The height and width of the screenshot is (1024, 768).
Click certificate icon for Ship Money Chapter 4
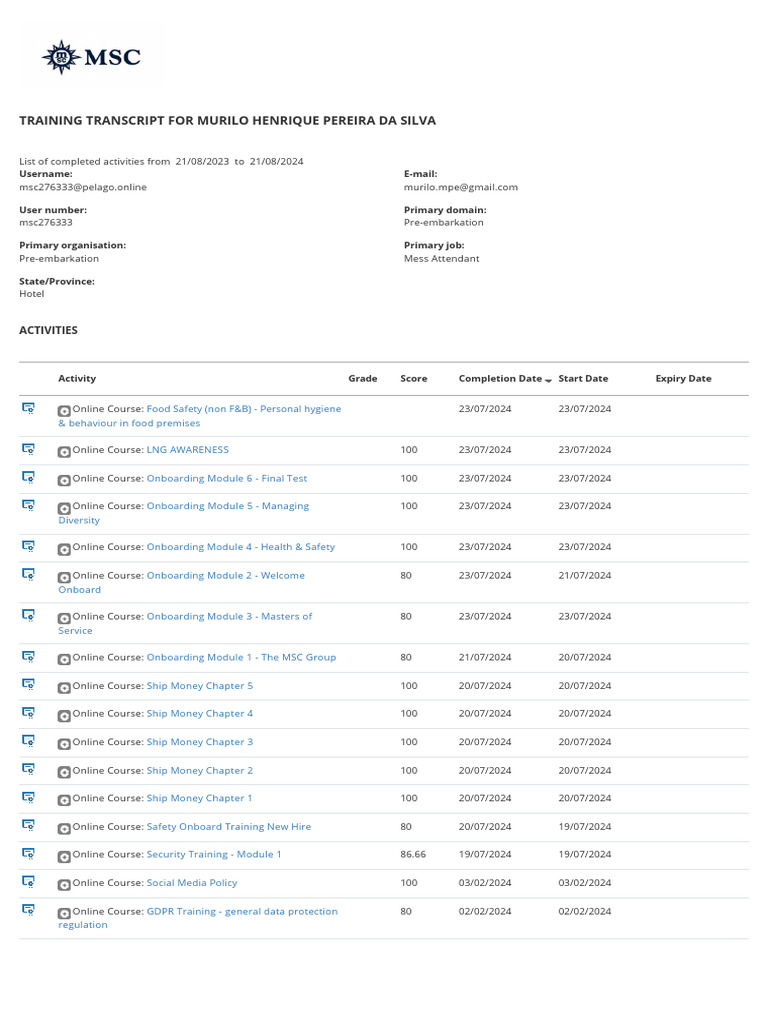28,712
